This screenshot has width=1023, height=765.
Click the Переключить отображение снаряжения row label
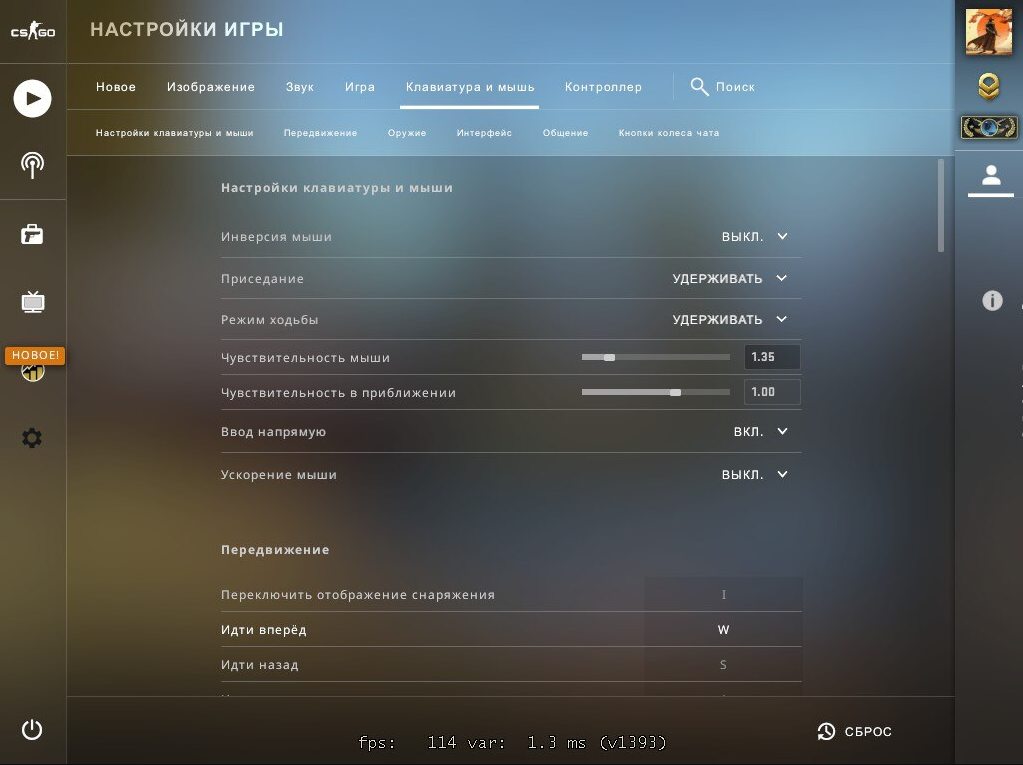click(358, 595)
